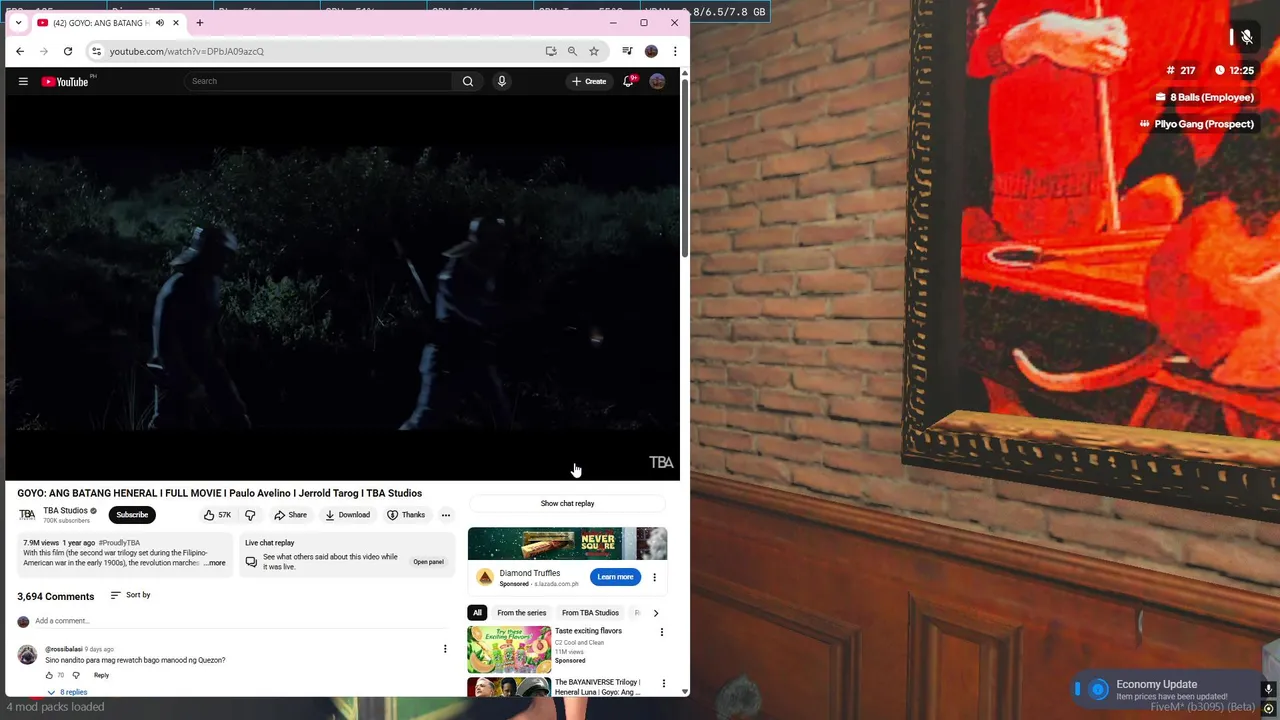Click Pilyo Gang (Prospect) label in game
The image size is (1280, 720).
1196,124
